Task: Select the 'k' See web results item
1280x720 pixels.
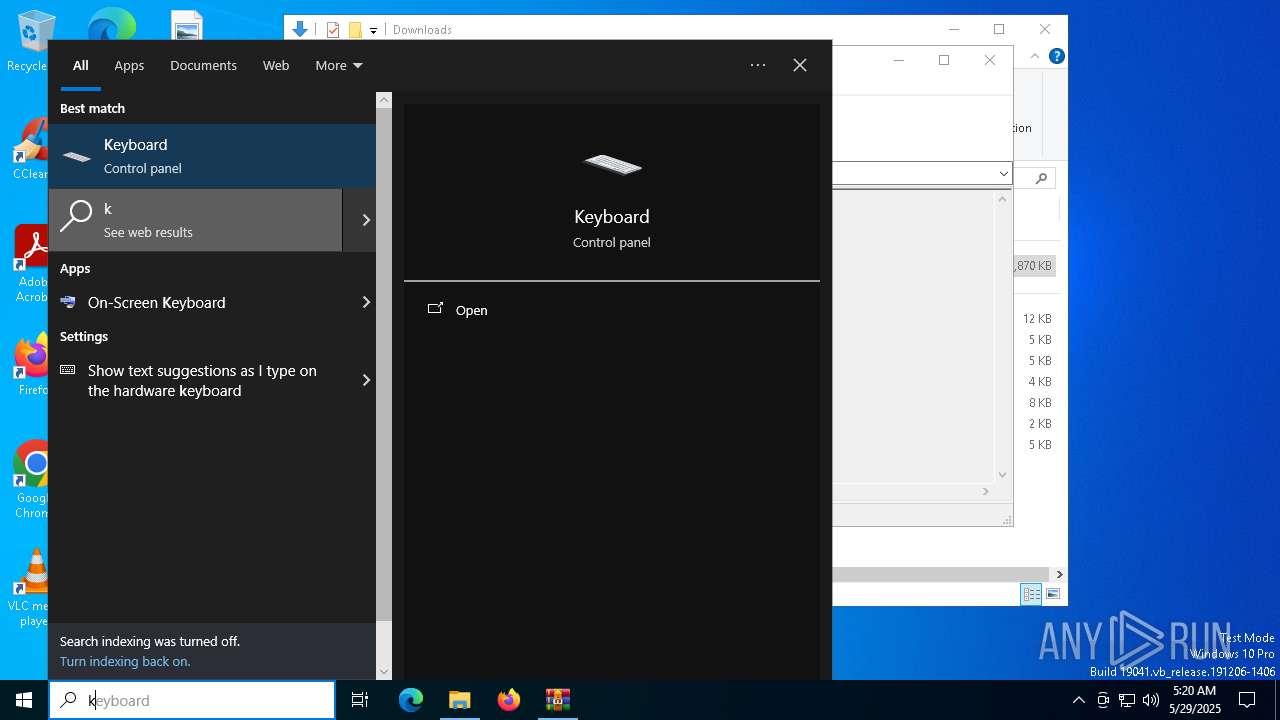Action: coord(195,220)
